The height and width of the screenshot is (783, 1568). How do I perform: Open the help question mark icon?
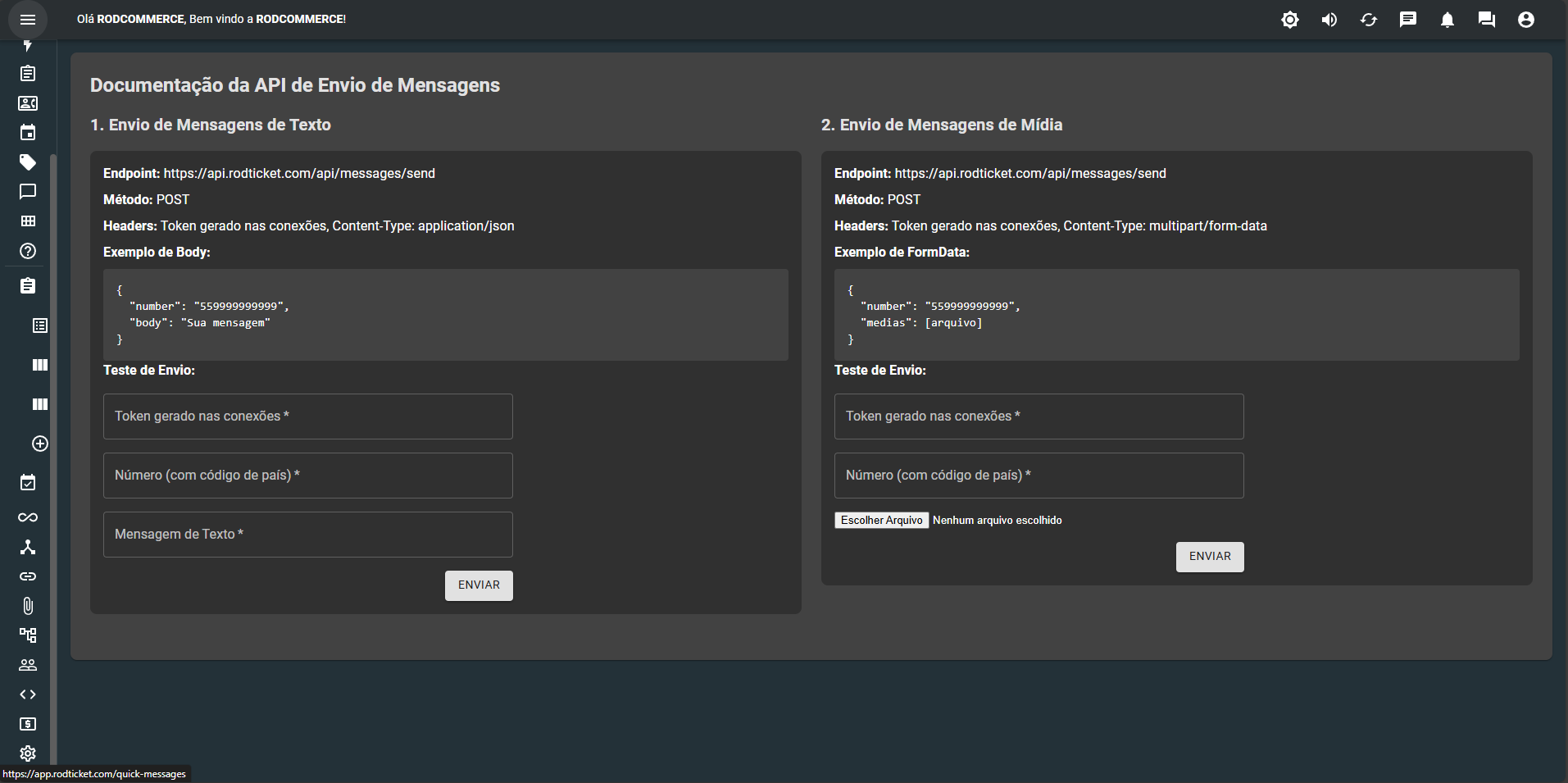[x=28, y=251]
